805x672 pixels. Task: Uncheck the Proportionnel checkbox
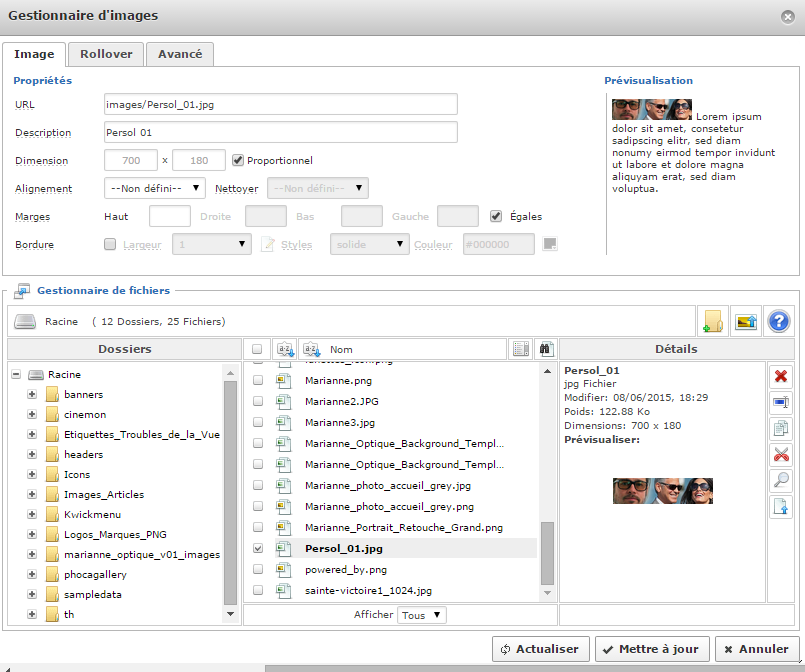coord(238,160)
